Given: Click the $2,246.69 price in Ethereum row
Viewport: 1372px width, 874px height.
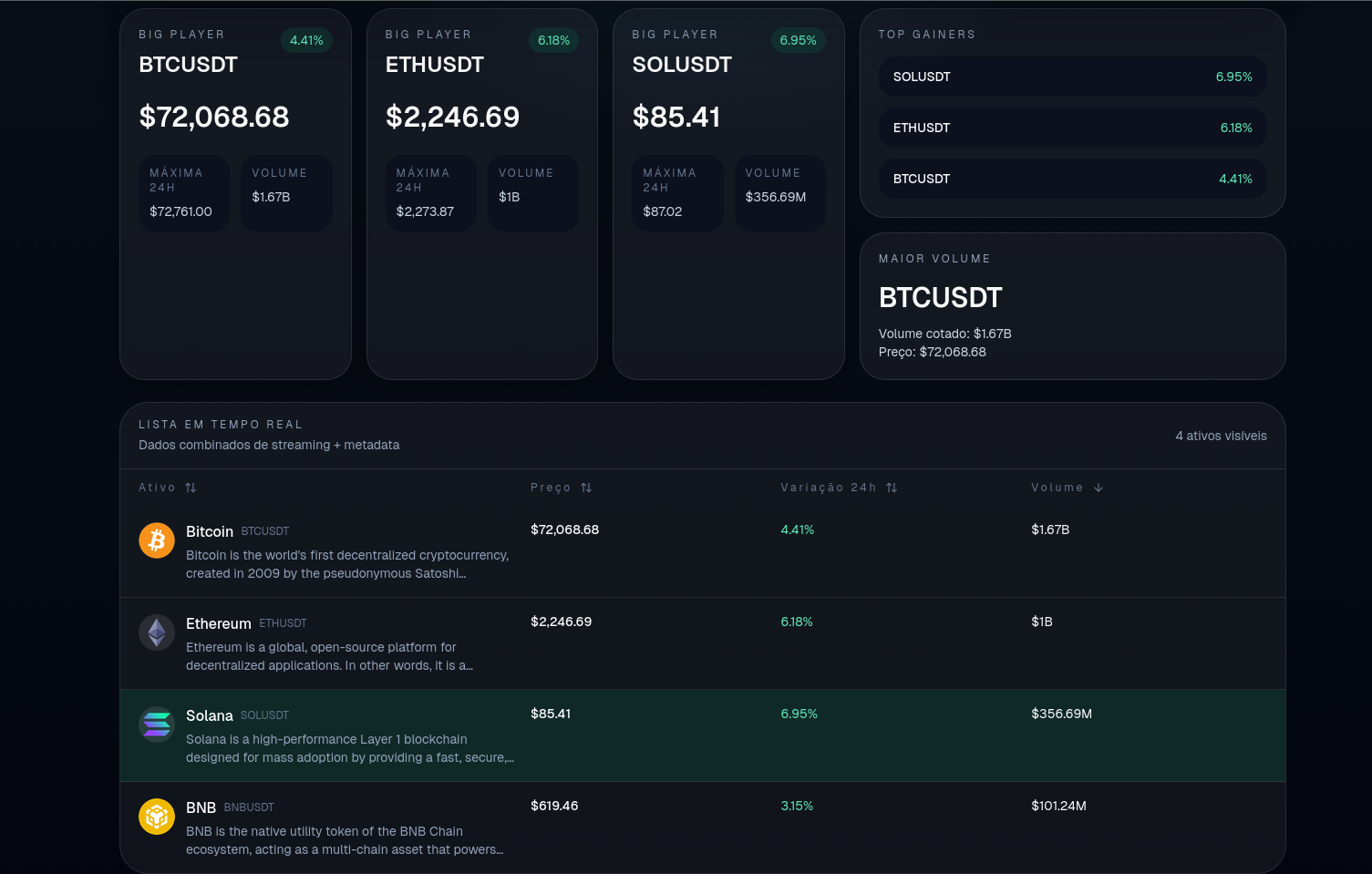Looking at the screenshot, I should point(562,622).
